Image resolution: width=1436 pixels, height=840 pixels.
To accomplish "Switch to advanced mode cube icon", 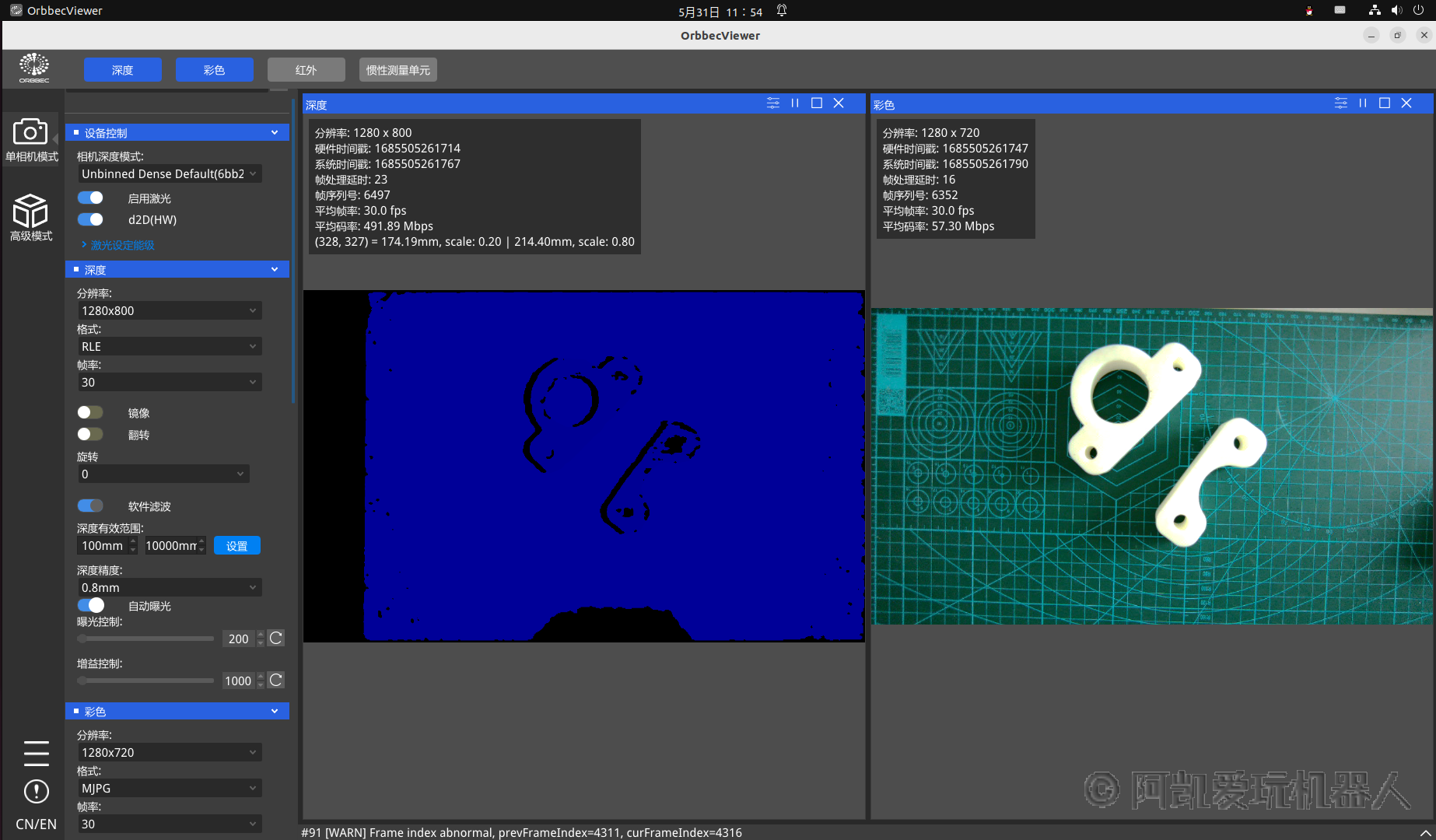I will pos(30,212).
